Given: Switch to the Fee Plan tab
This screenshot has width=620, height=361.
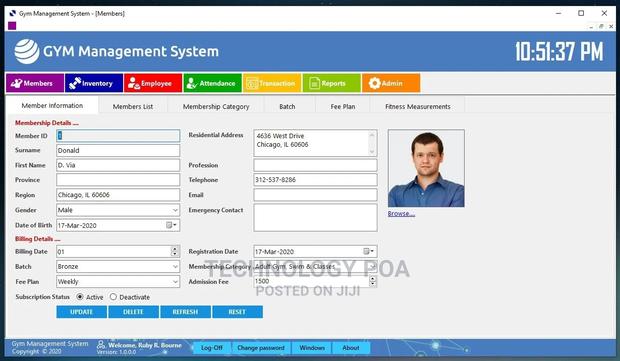Looking at the screenshot, I should [343, 106].
